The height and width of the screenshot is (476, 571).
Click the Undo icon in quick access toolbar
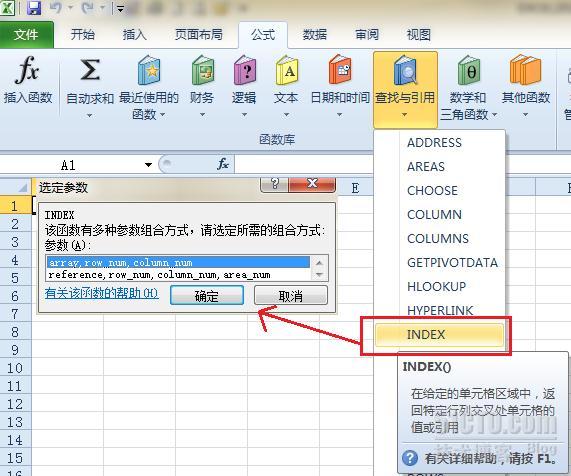[56, 7]
